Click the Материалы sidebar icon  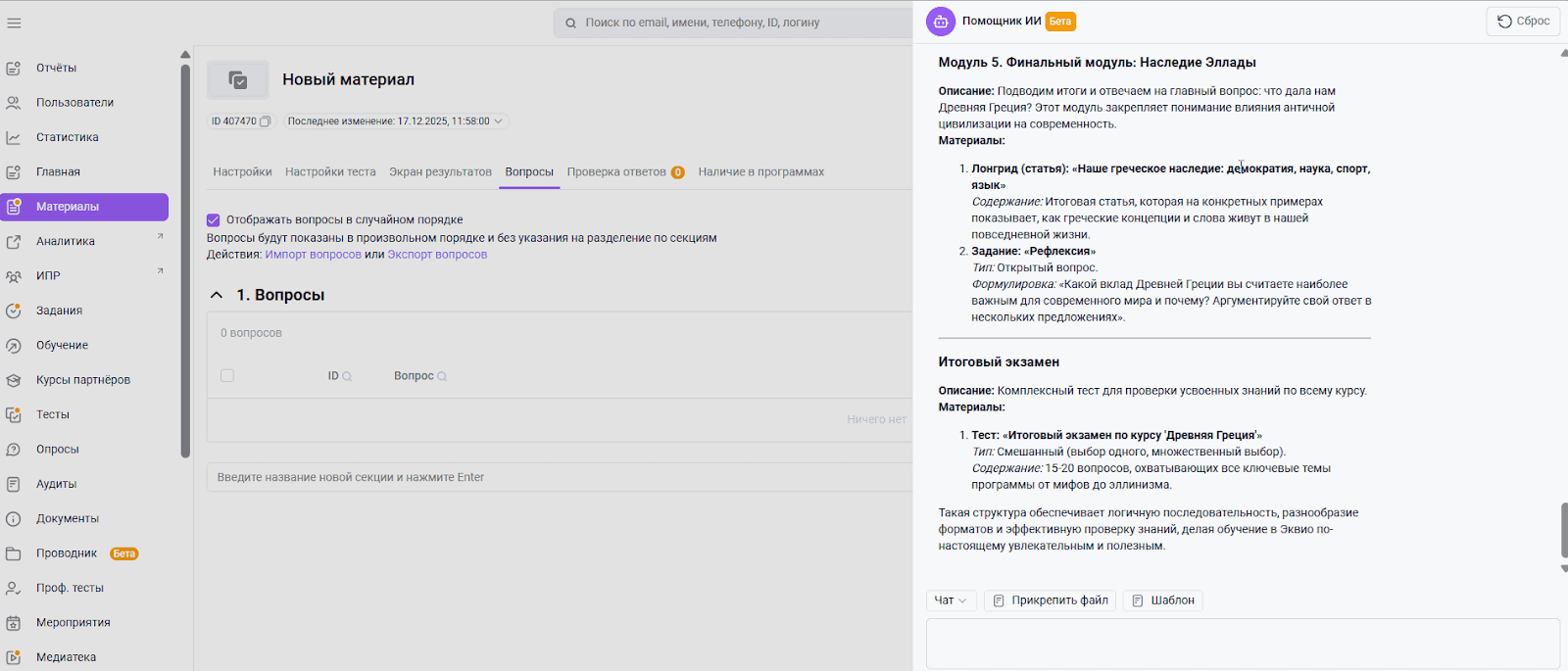click(14, 207)
